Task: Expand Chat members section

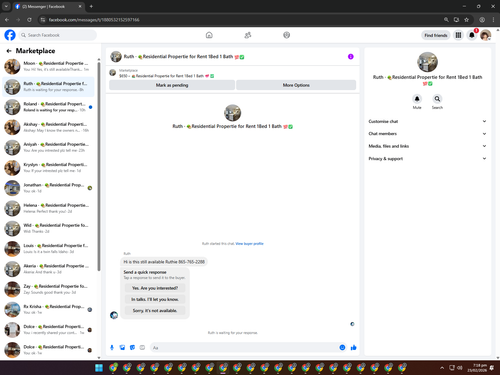Action: [427, 134]
